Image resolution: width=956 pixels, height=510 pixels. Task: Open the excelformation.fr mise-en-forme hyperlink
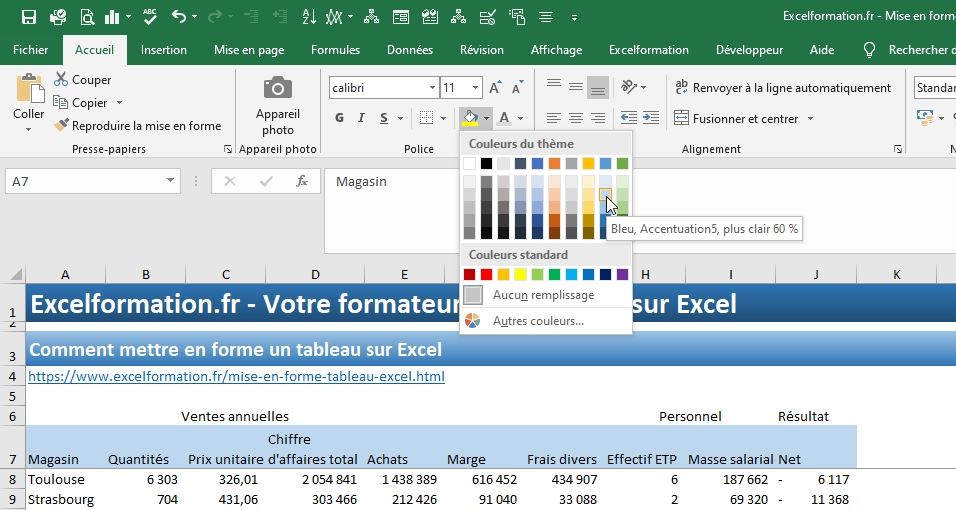237,376
